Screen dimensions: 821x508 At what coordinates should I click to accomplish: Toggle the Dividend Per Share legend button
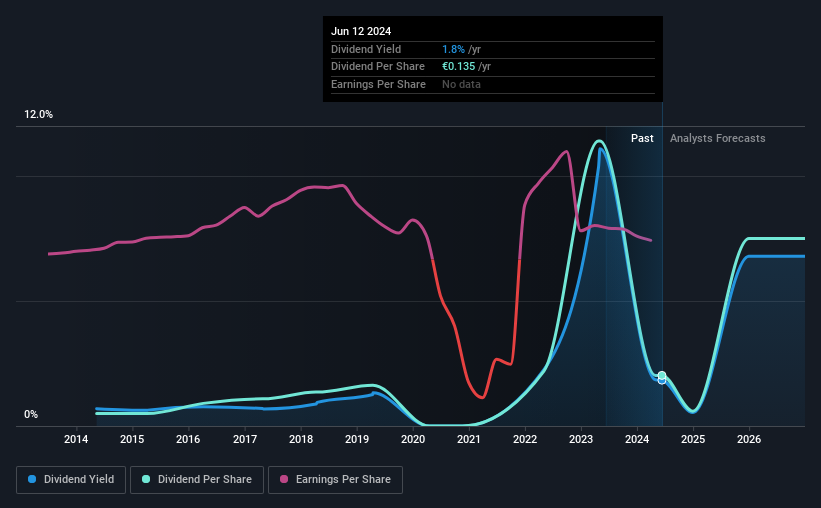pyautogui.click(x=197, y=480)
